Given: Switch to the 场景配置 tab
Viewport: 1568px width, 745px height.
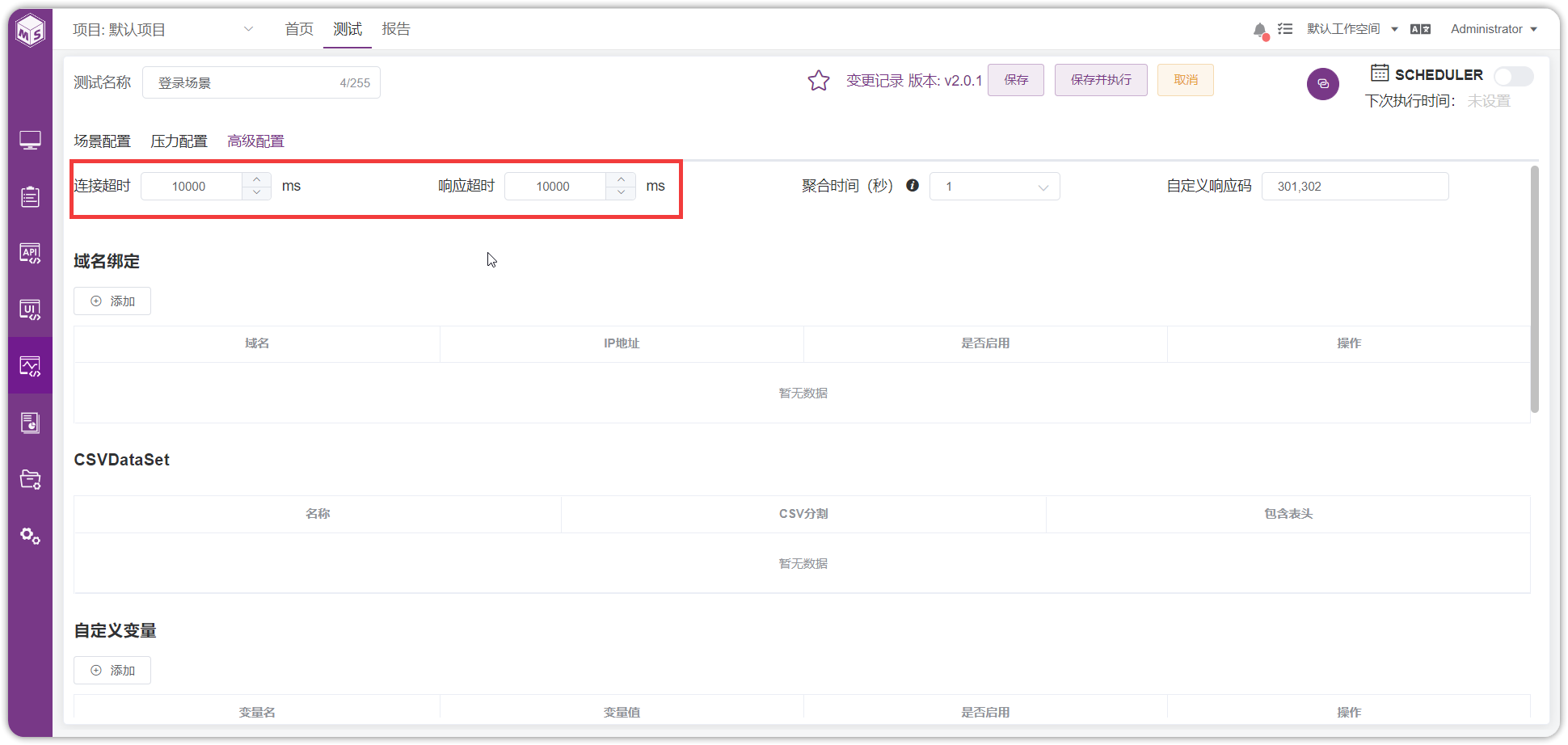Looking at the screenshot, I should tap(102, 141).
